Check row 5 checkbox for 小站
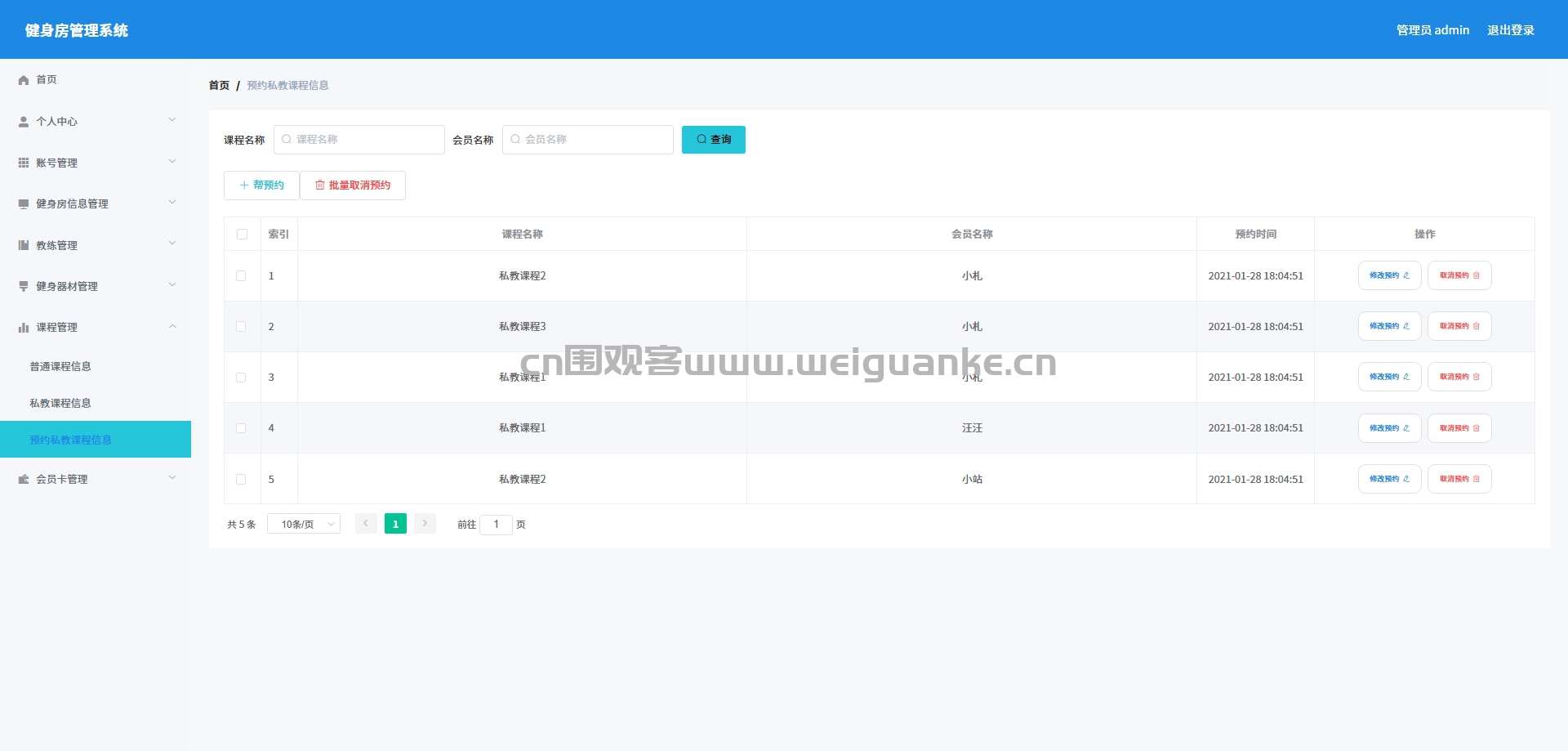This screenshot has height=751, width=1568. point(241,480)
